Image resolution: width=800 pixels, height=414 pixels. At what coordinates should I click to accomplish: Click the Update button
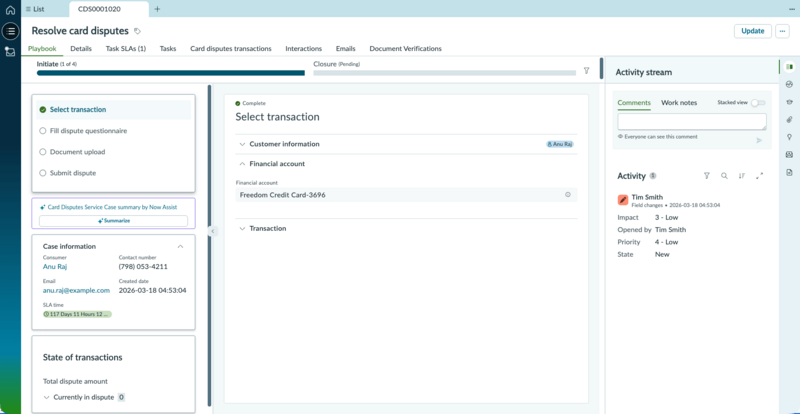[x=753, y=31]
